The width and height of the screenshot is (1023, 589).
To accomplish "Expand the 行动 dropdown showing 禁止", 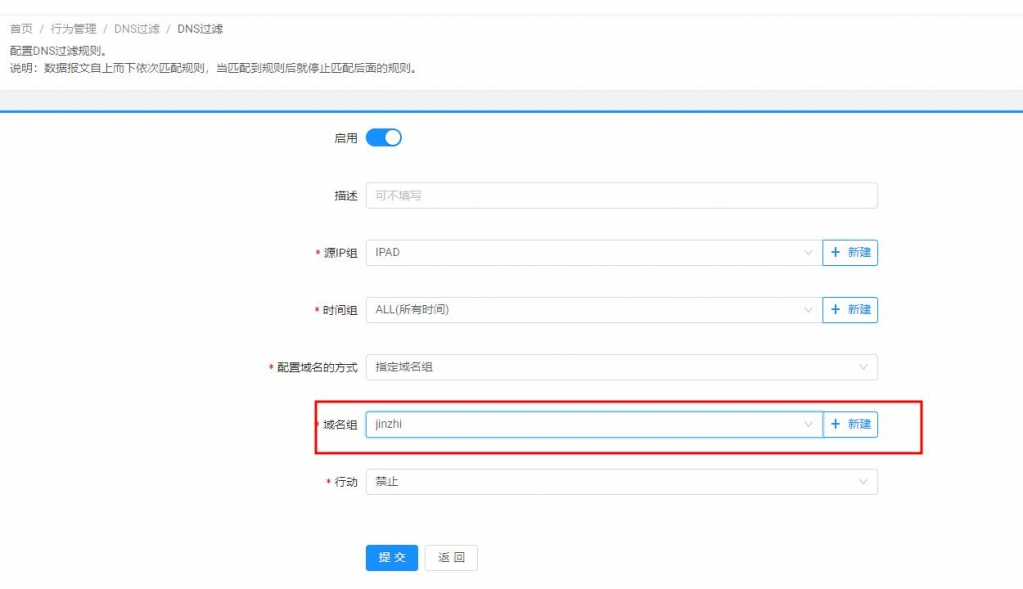I will click(620, 482).
